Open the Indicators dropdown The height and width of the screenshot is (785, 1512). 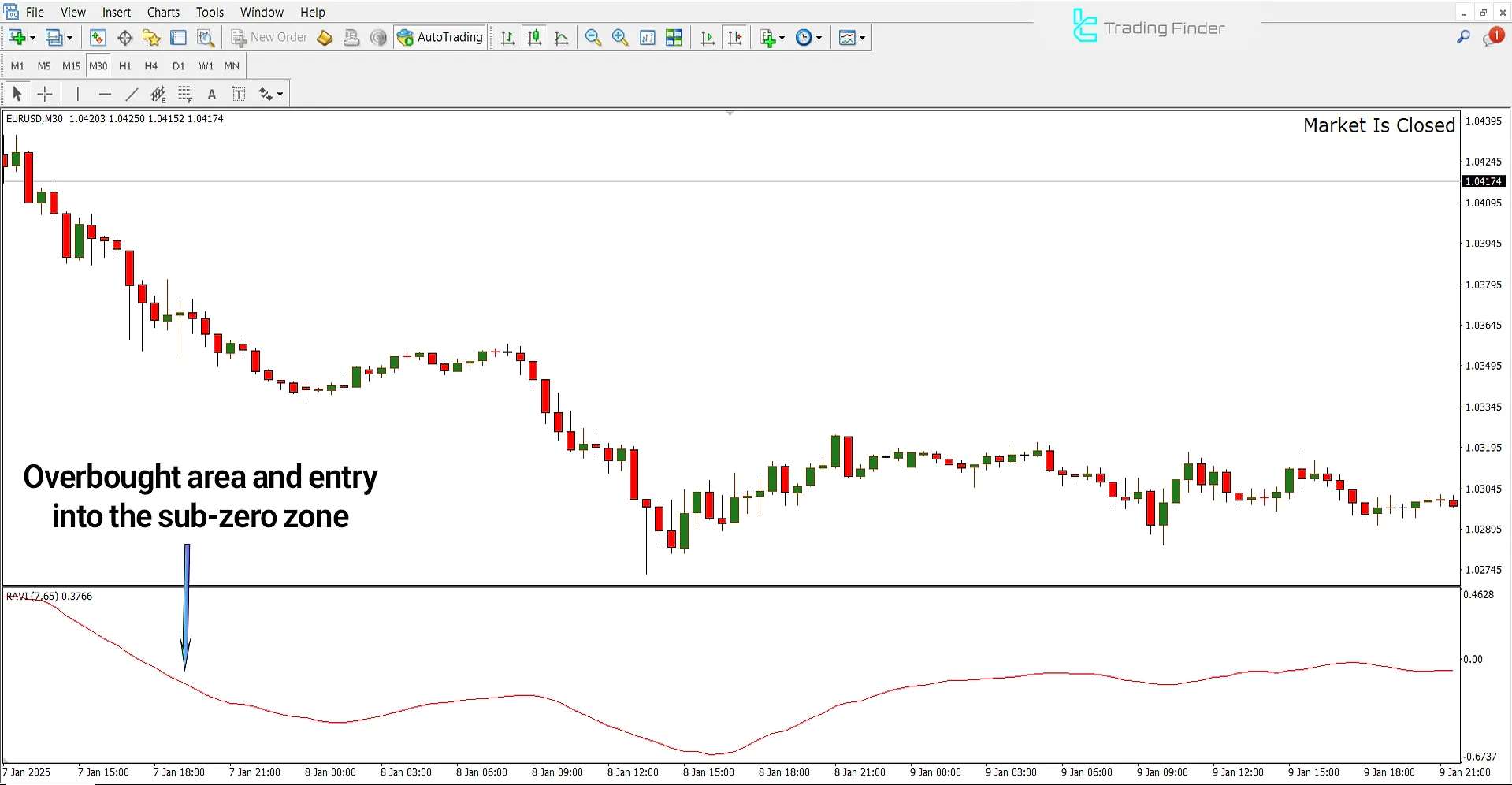pyautogui.click(x=771, y=37)
